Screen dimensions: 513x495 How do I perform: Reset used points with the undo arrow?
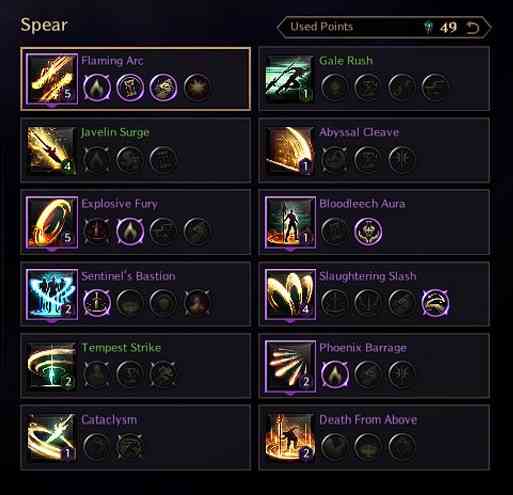[472, 27]
